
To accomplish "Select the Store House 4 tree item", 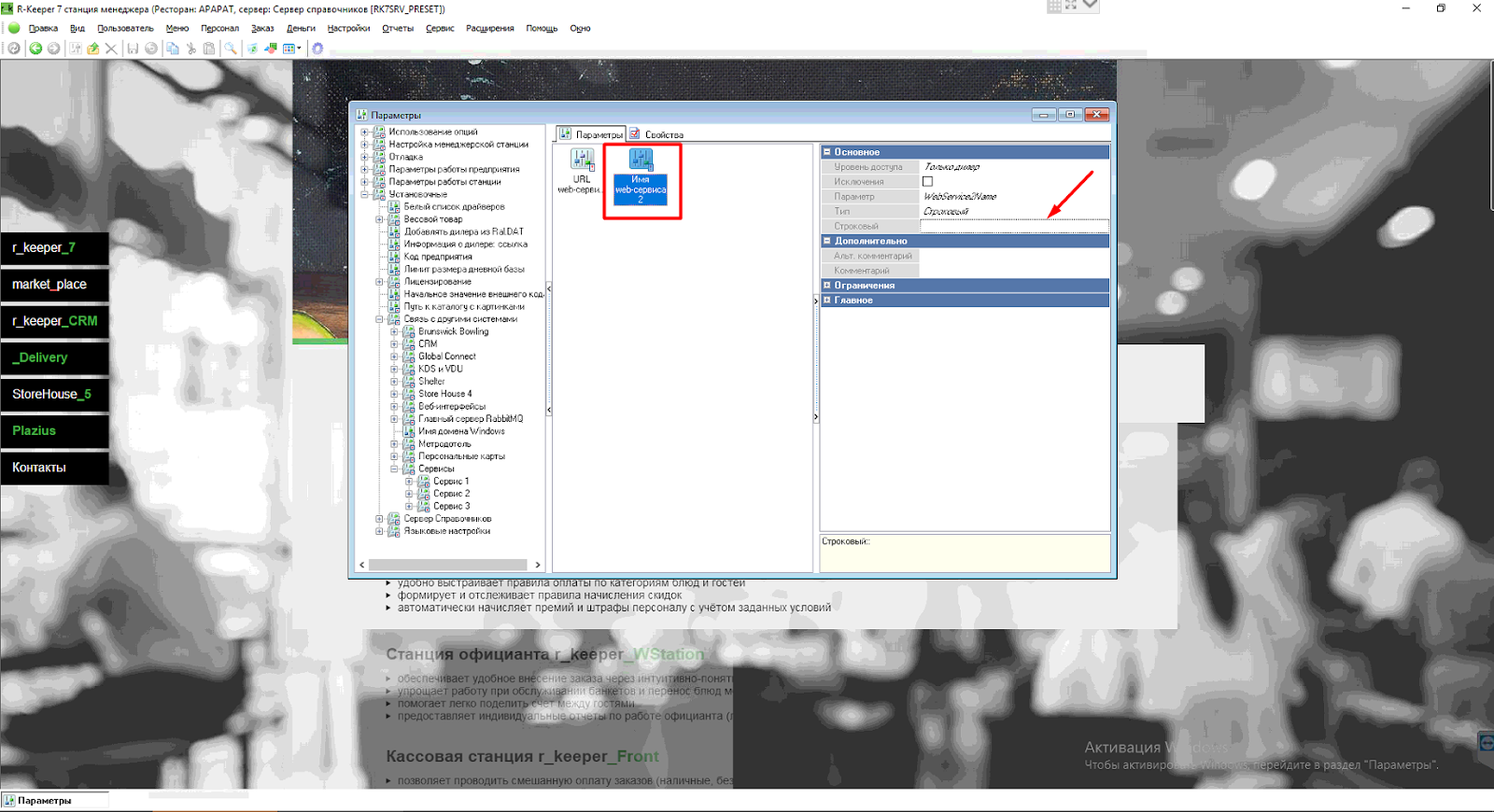I will pos(445,394).
